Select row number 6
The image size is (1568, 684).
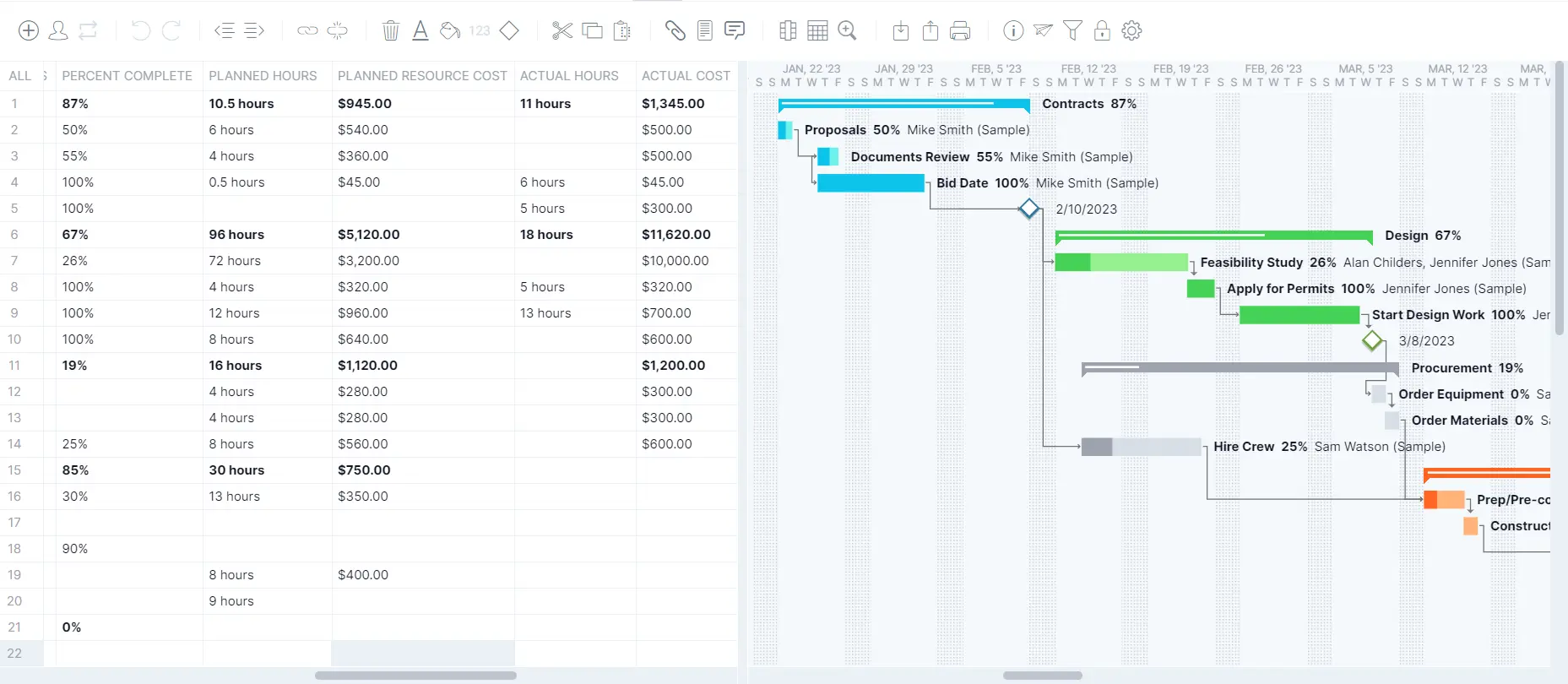14,235
